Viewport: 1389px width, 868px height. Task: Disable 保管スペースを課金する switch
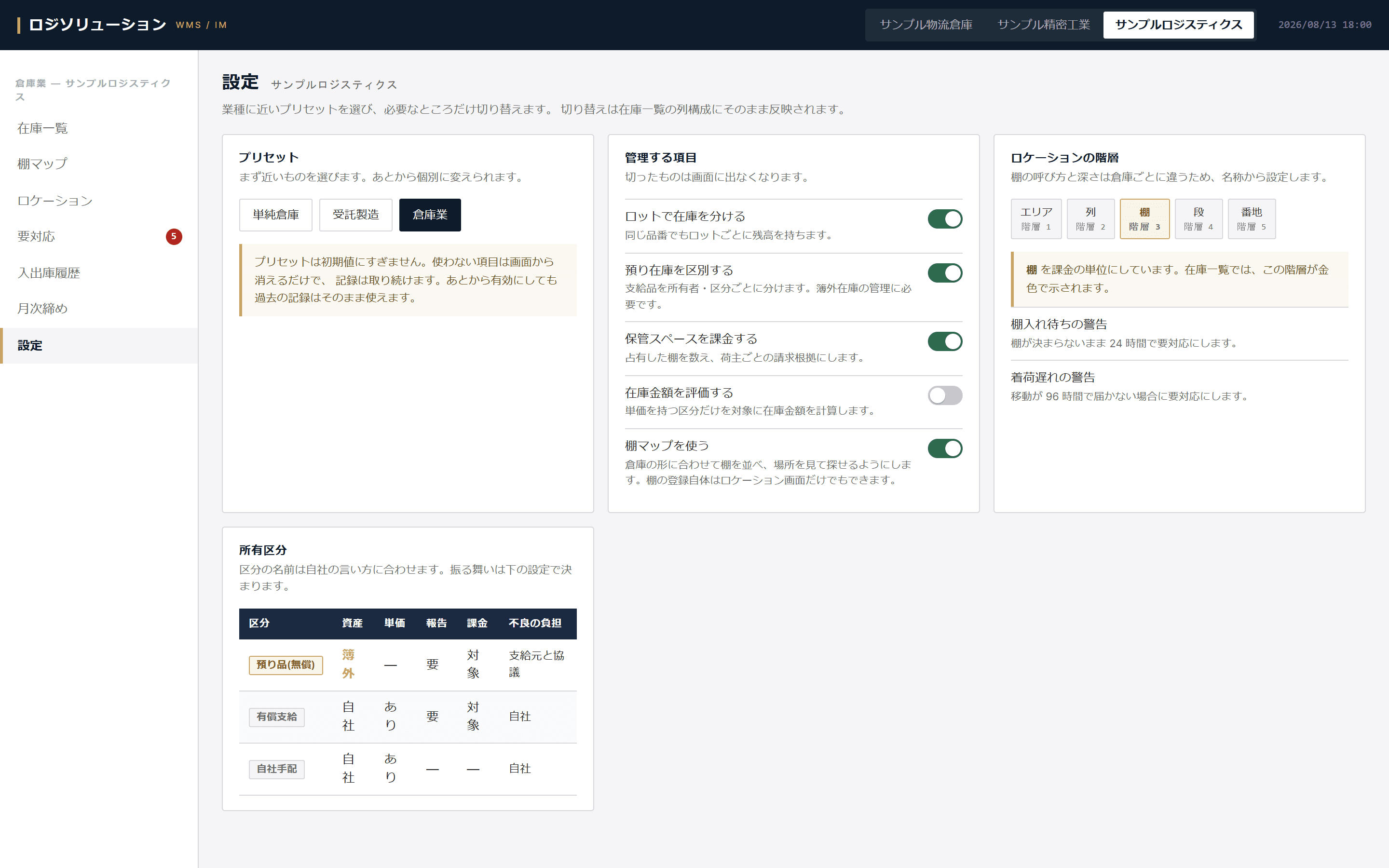tap(945, 341)
